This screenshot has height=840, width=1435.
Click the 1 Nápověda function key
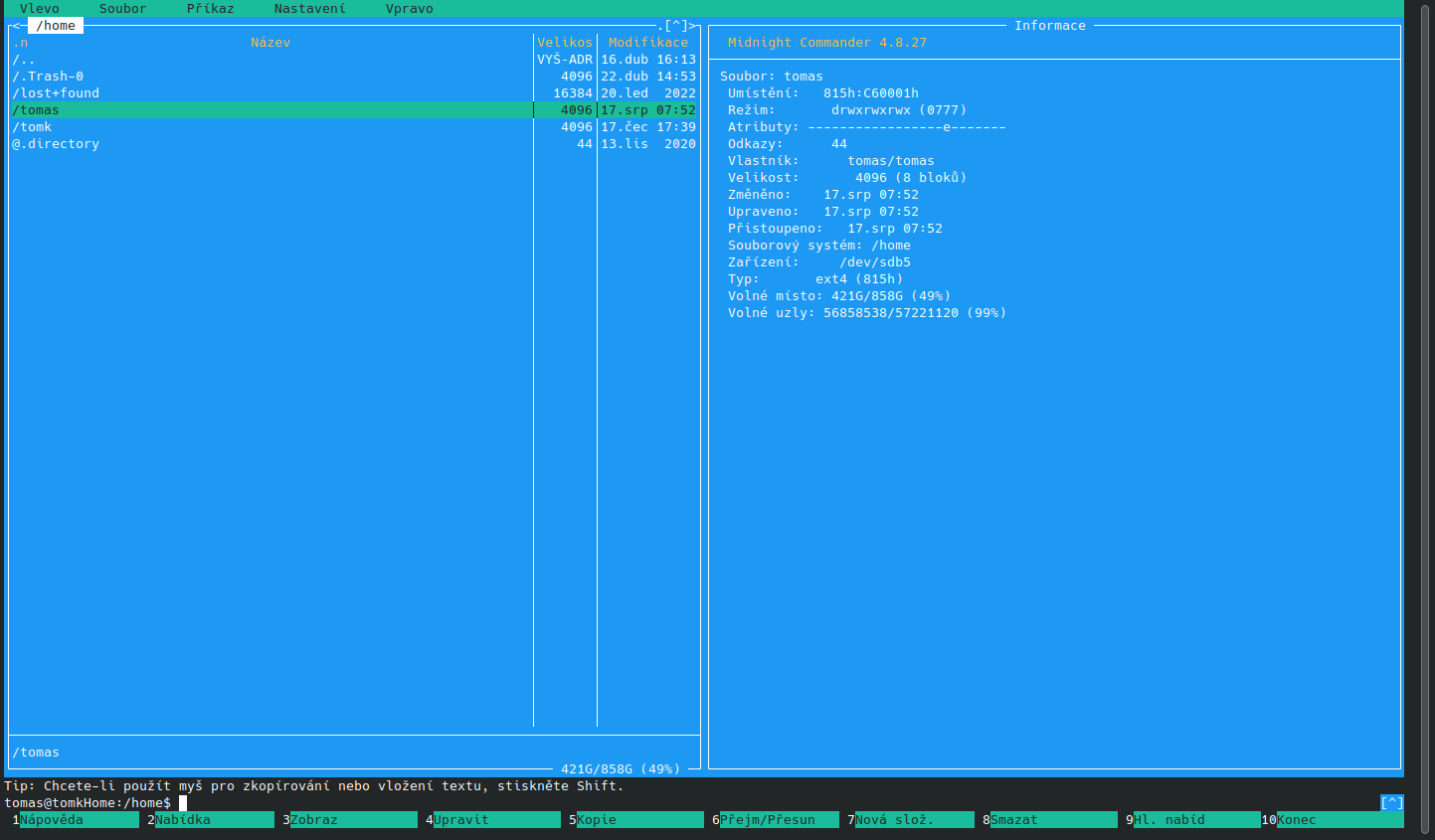(x=76, y=820)
